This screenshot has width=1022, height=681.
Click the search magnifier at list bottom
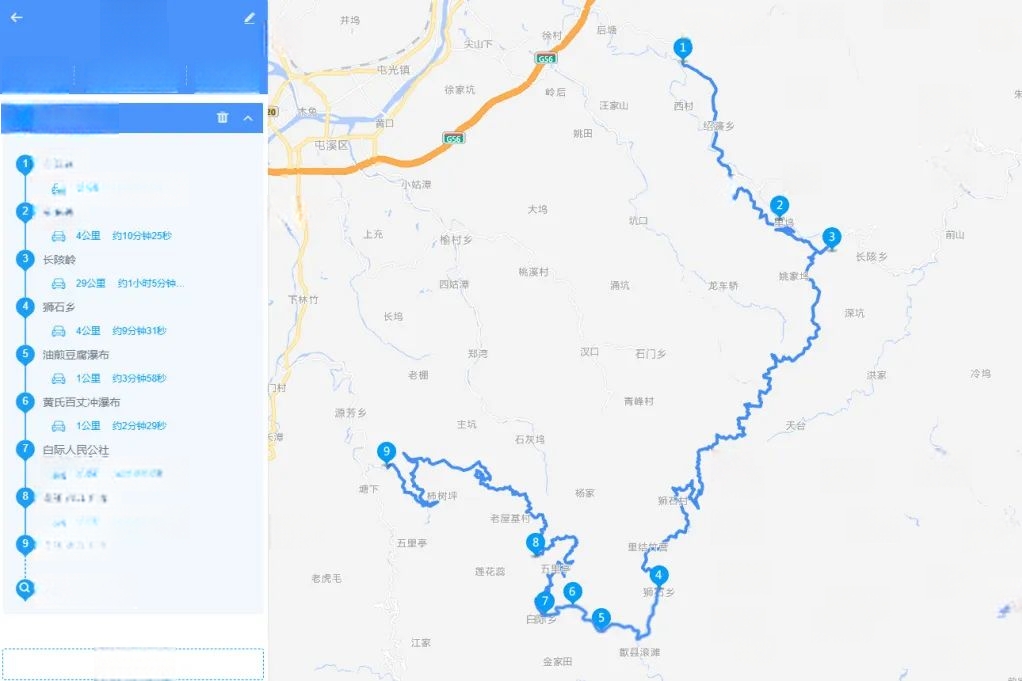[x=25, y=589]
